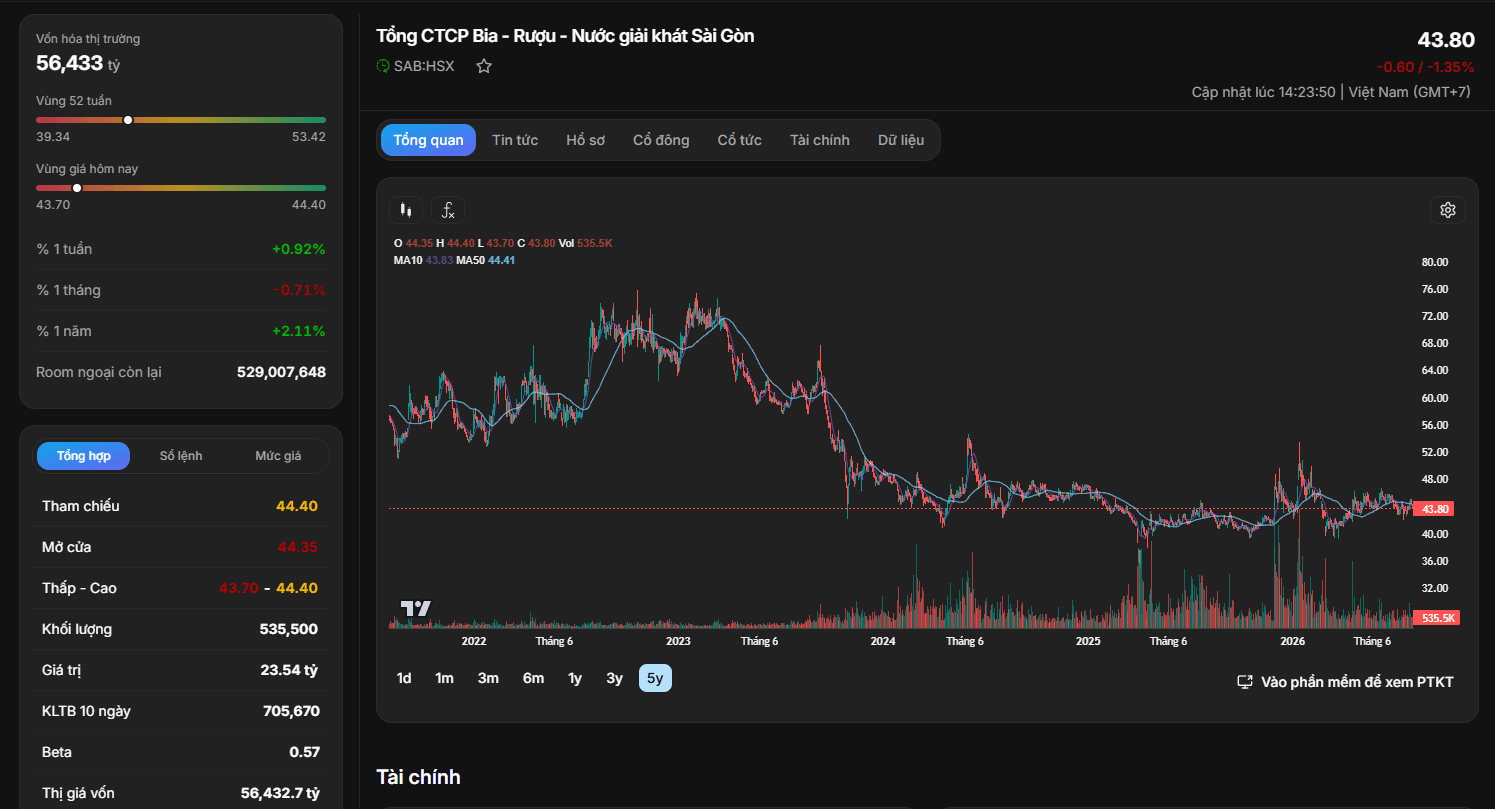Viewport: 1495px width, 809px height.
Task: Go to the Cổ đông tab
Action: pyautogui.click(x=661, y=140)
